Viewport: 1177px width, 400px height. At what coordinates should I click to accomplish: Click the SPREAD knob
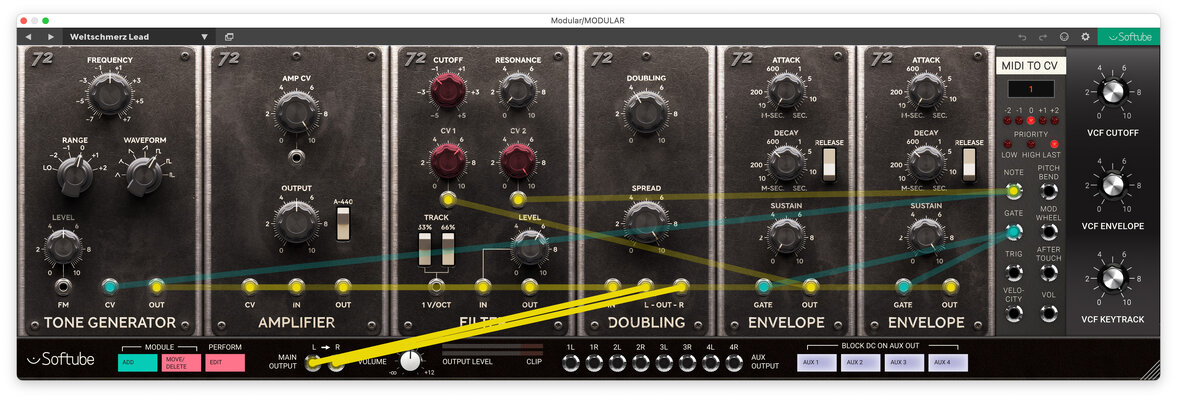[x=646, y=222]
